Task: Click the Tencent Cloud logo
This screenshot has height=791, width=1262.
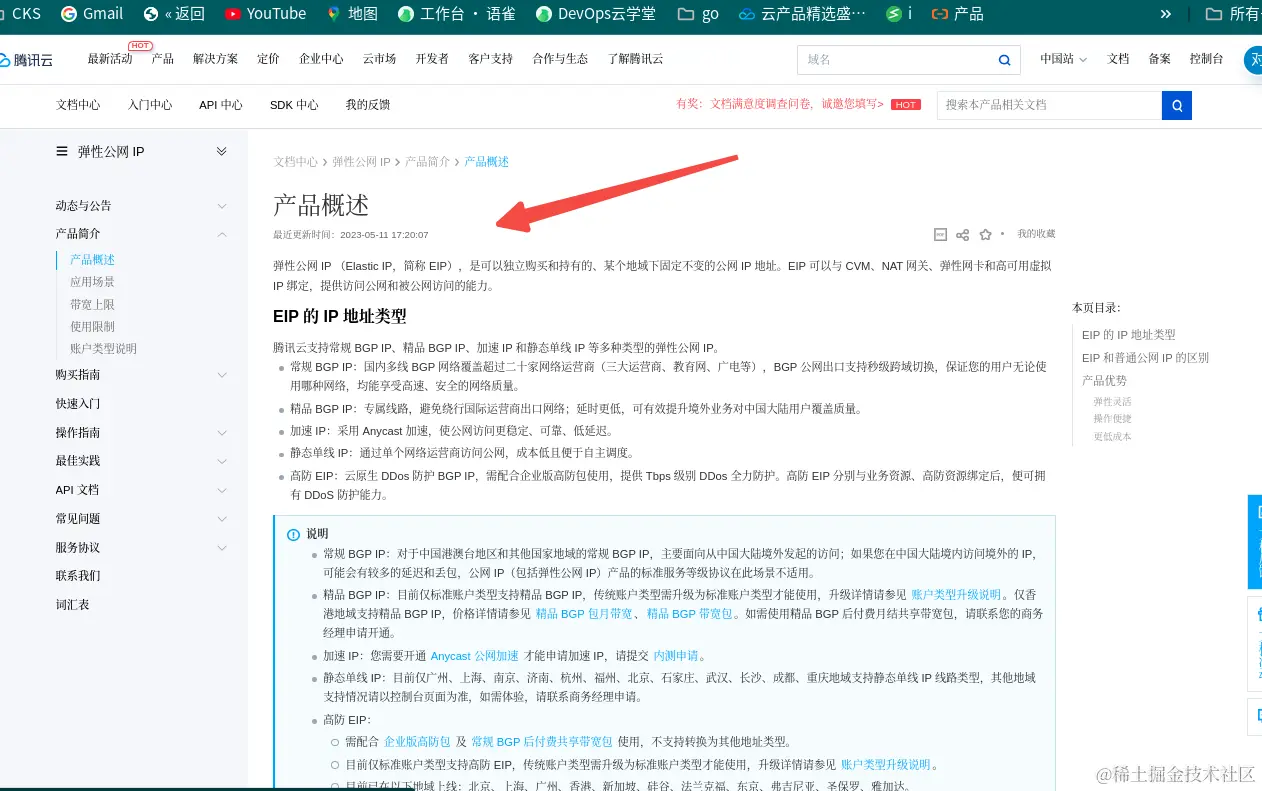Action: (x=27, y=60)
